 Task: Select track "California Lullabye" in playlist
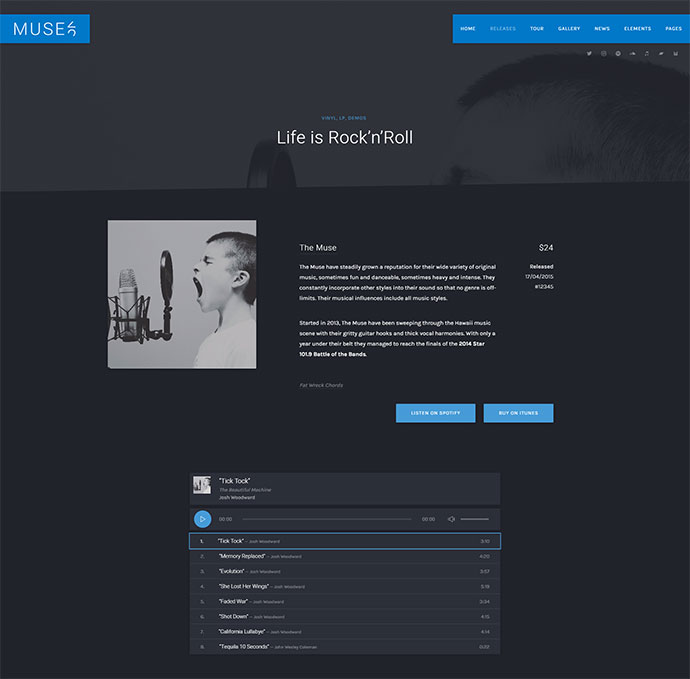(x=345, y=631)
